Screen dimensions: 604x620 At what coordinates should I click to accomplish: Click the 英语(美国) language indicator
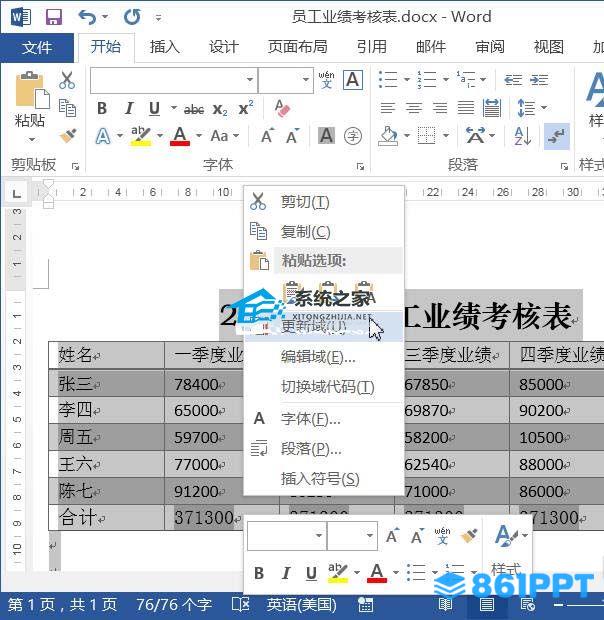click(x=301, y=605)
